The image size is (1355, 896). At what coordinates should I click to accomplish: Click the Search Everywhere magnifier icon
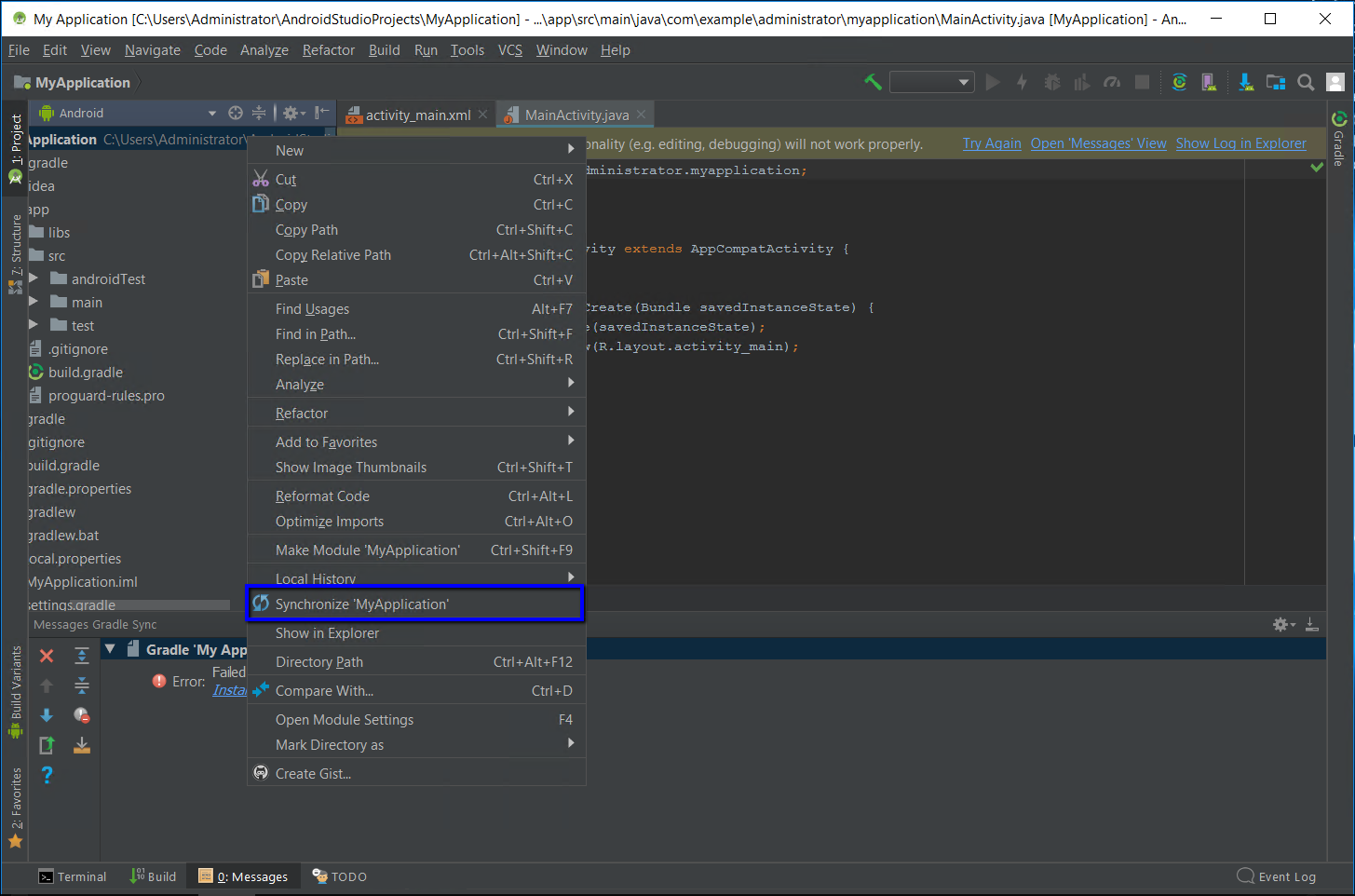tap(1306, 82)
